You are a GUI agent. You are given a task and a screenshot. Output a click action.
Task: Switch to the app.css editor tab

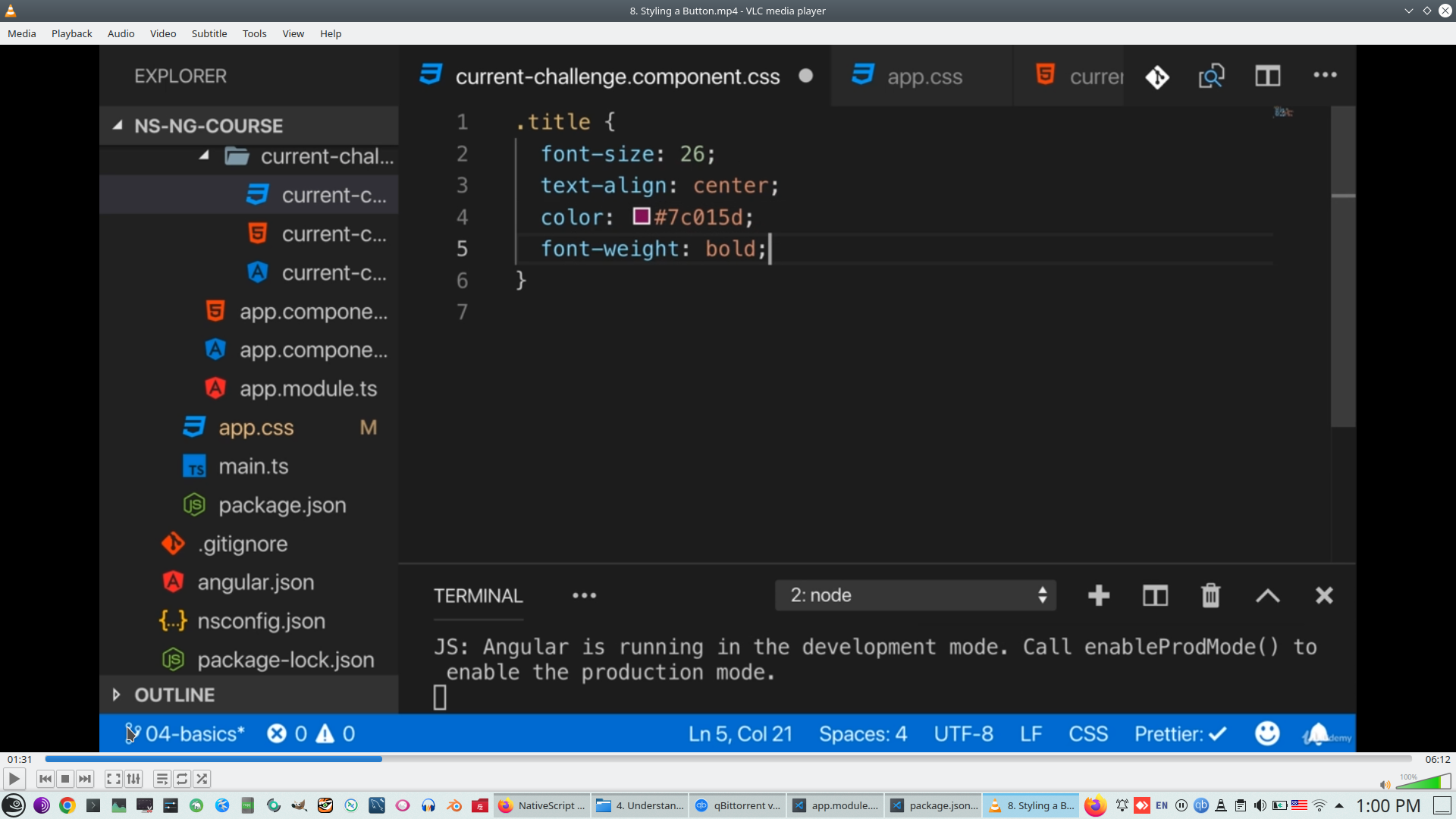coord(924,77)
